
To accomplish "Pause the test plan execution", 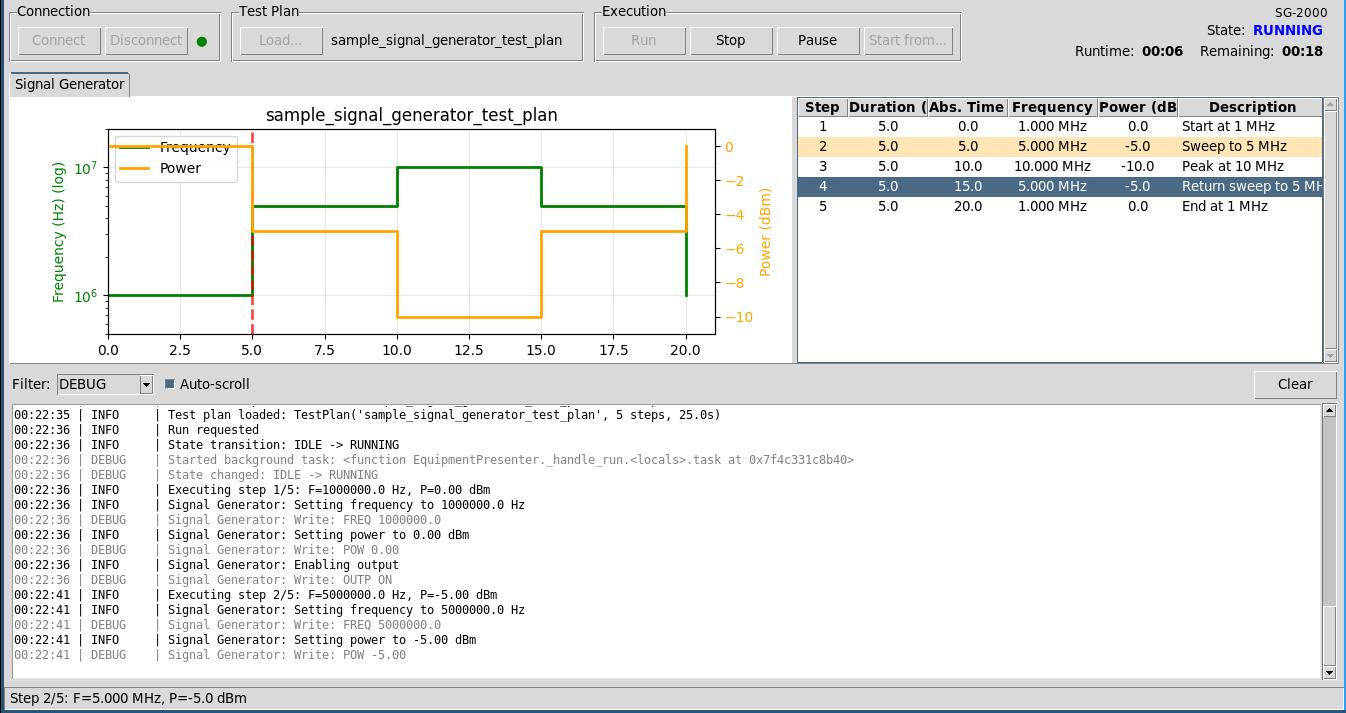I will (x=817, y=40).
